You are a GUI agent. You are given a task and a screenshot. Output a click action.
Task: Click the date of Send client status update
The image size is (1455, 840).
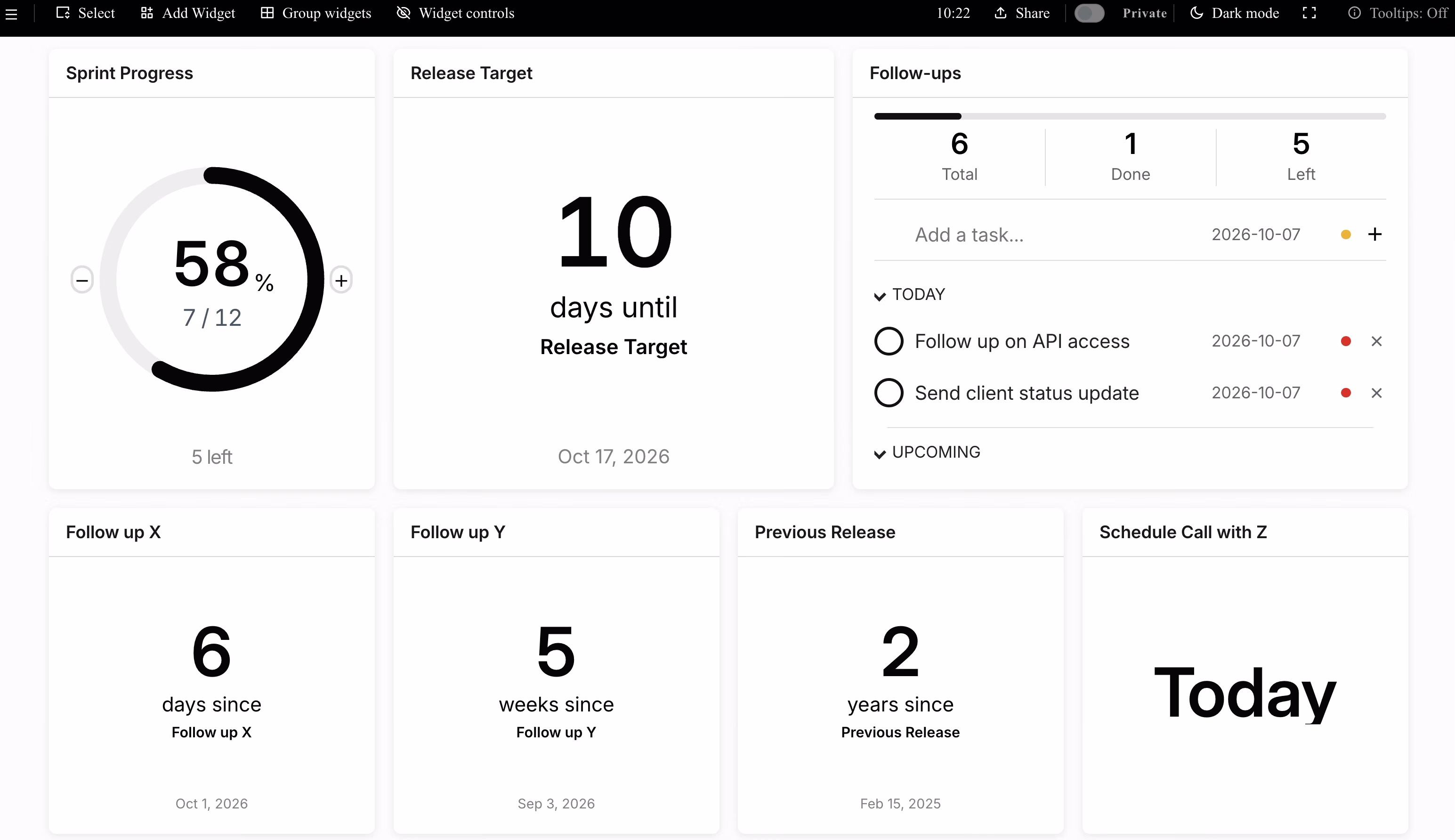click(x=1255, y=393)
